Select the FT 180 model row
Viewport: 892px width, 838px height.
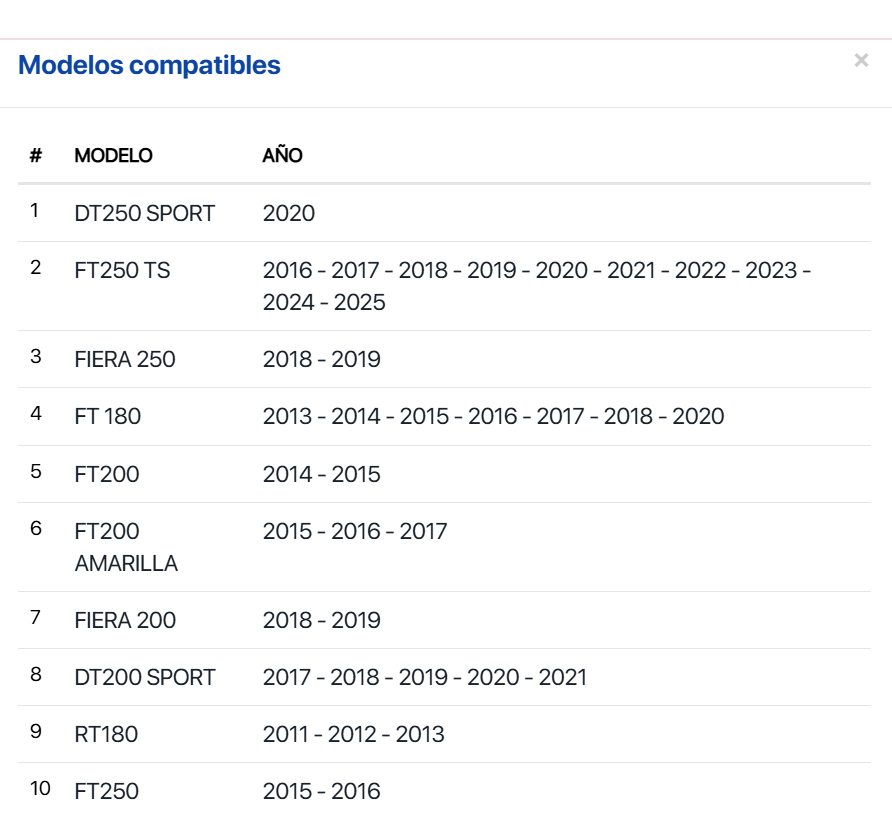tap(107, 417)
